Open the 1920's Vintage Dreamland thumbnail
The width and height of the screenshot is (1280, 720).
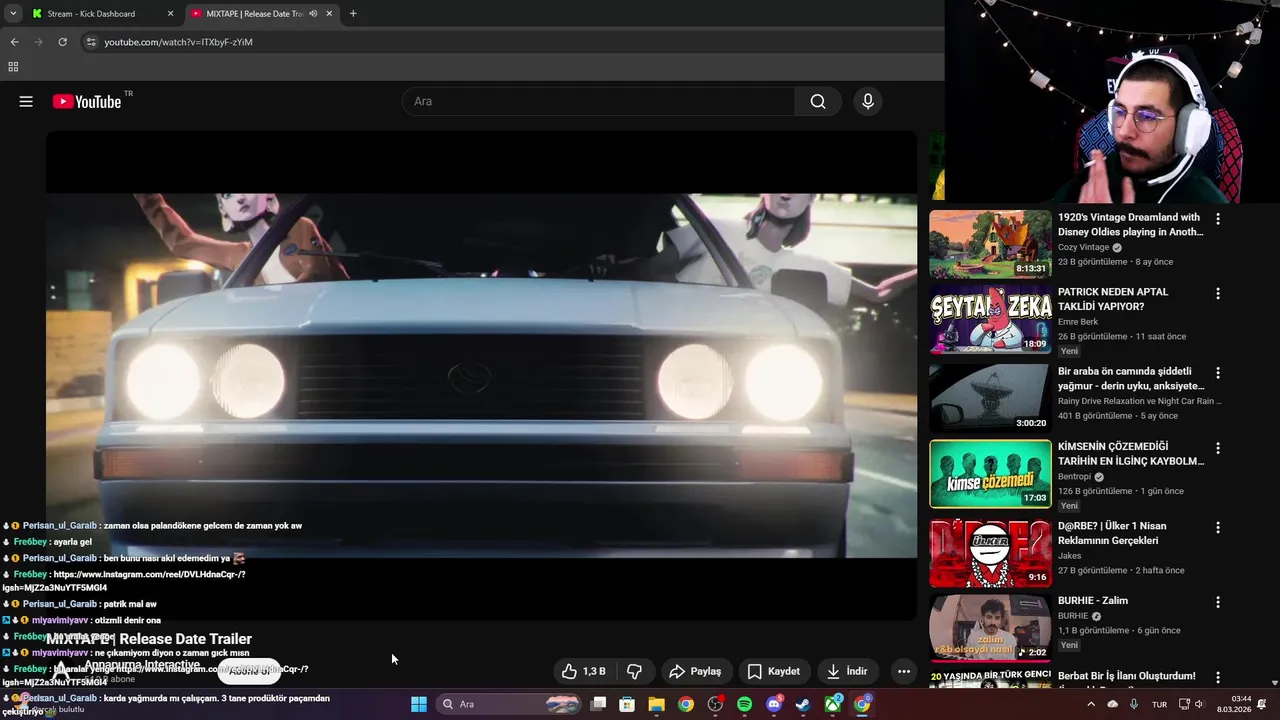[990, 244]
